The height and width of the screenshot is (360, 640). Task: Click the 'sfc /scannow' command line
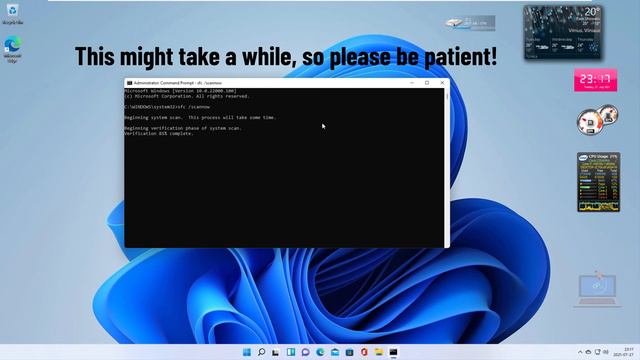(x=167, y=107)
